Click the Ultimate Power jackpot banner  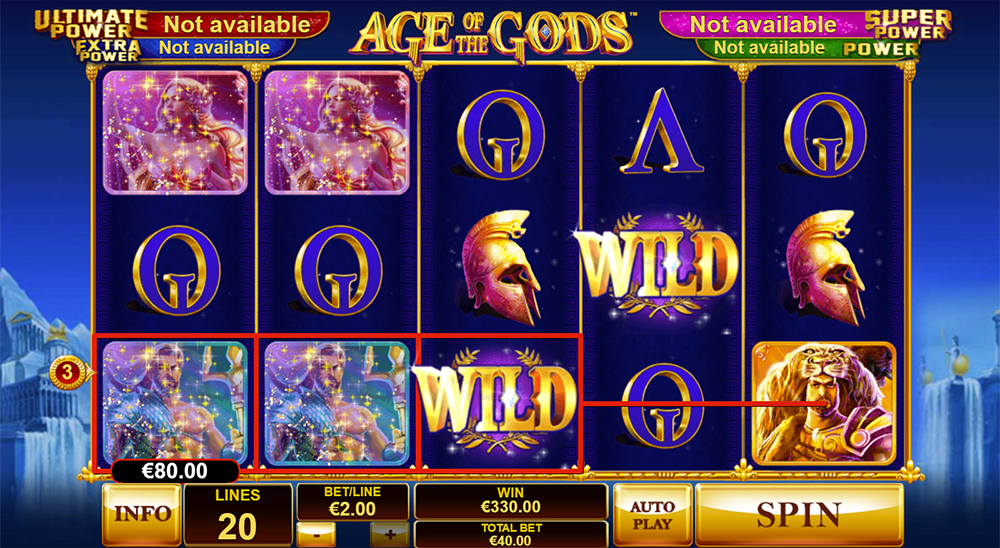(182, 24)
